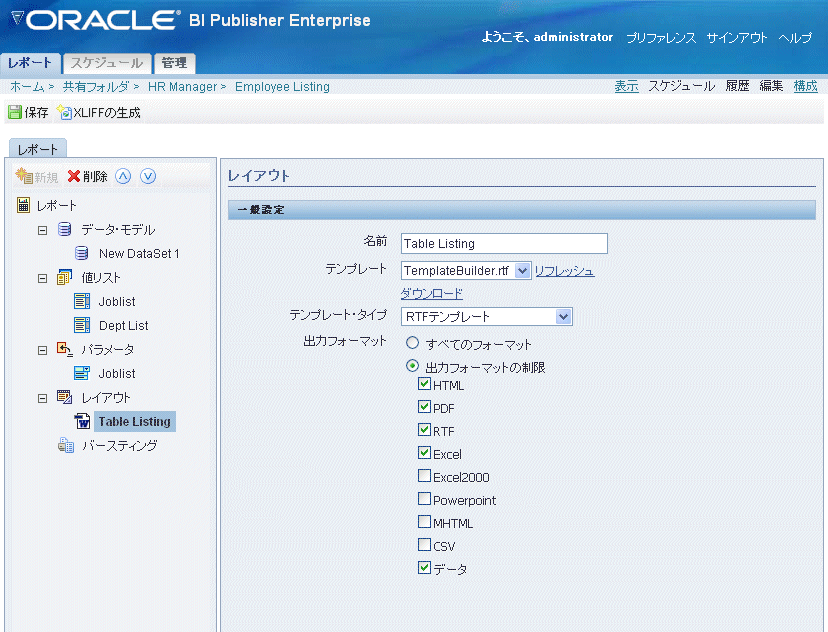Click the レポート root calculator icon
This screenshot has width=828, height=632.
point(23,205)
